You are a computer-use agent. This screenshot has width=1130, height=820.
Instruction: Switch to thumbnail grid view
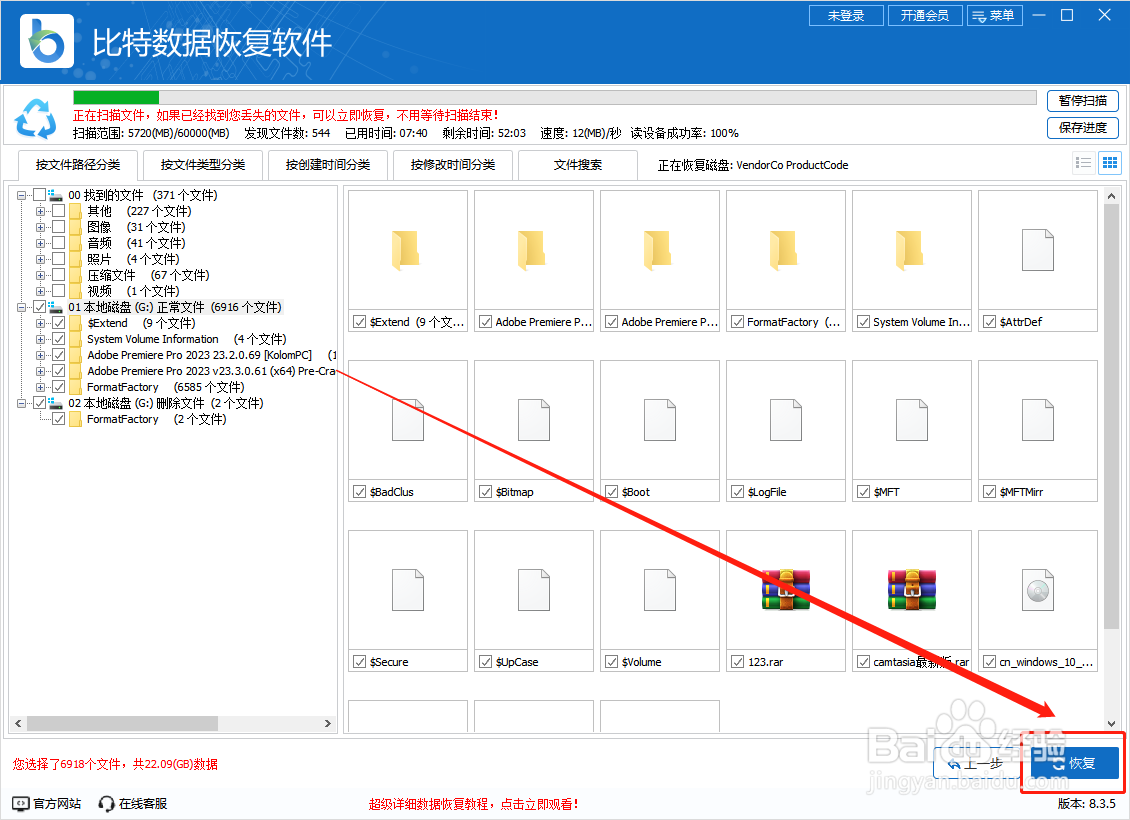tap(1109, 162)
